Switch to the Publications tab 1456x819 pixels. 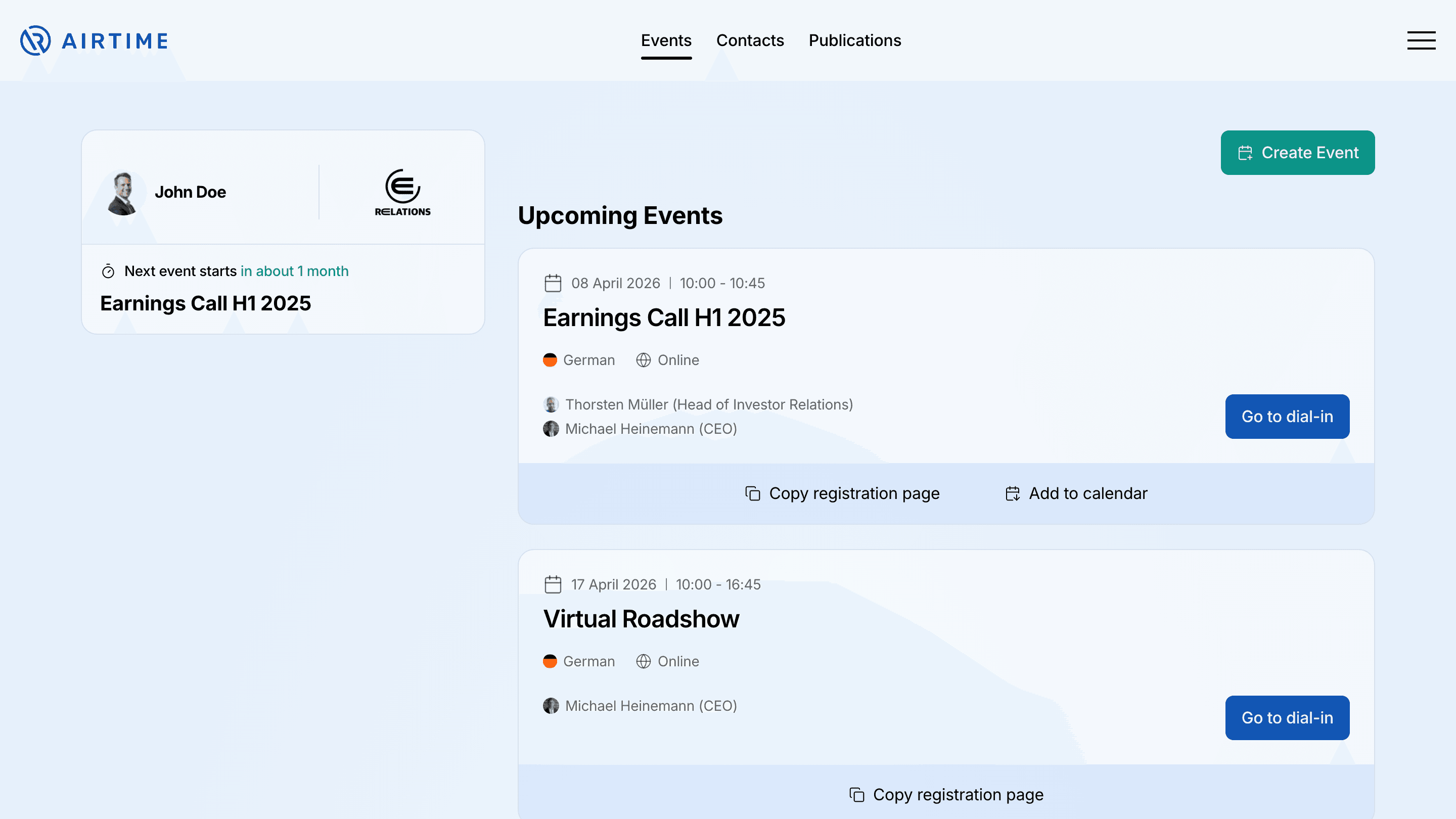click(x=854, y=40)
